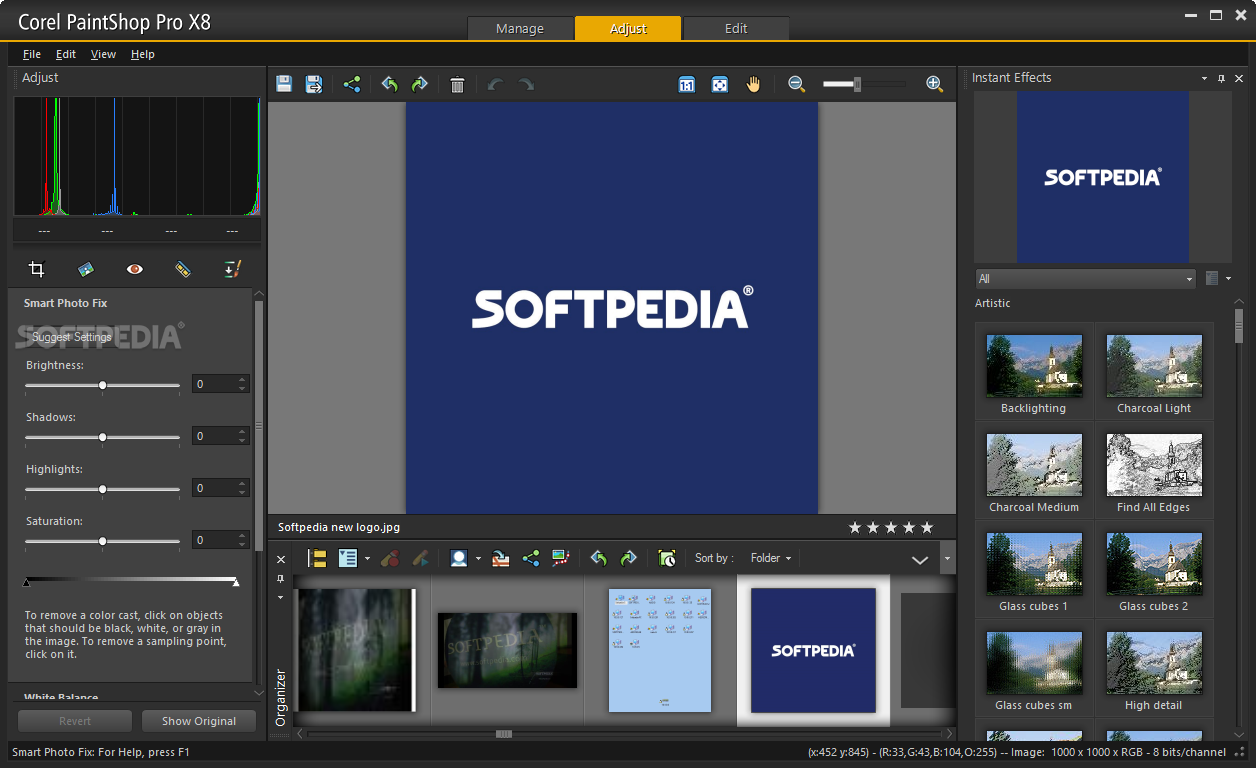
Task: Open the dropdown arrow beside Find People icon
Action: [x=478, y=559]
